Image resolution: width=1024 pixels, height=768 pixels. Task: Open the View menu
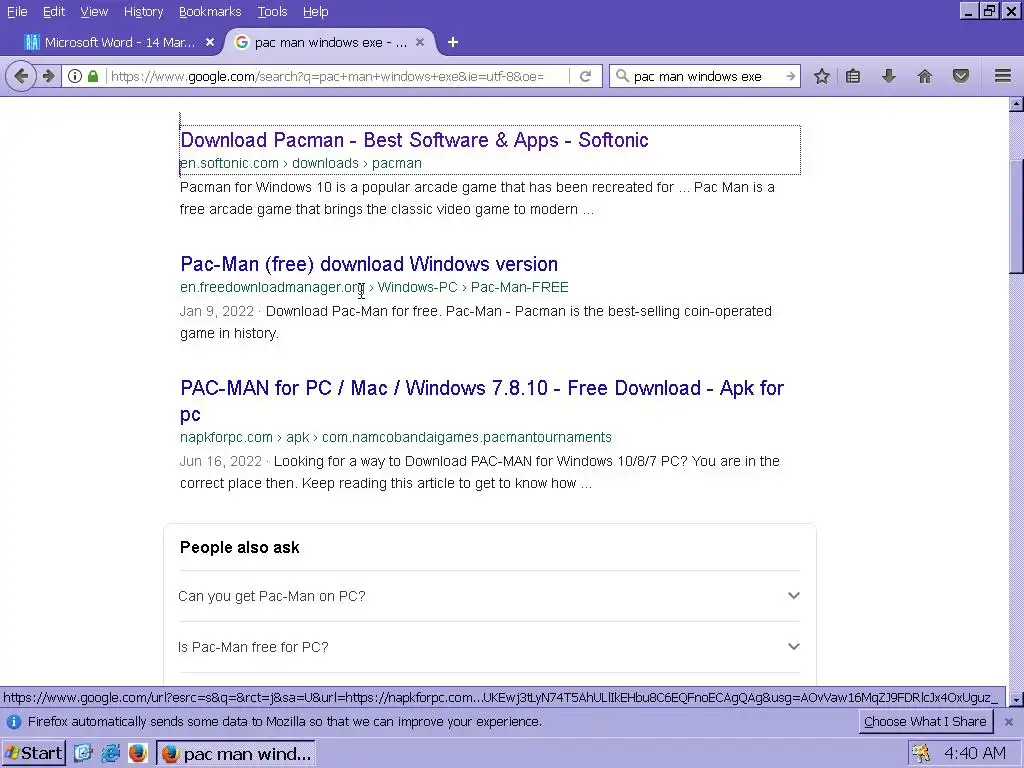pyautogui.click(x=94, y=12)
